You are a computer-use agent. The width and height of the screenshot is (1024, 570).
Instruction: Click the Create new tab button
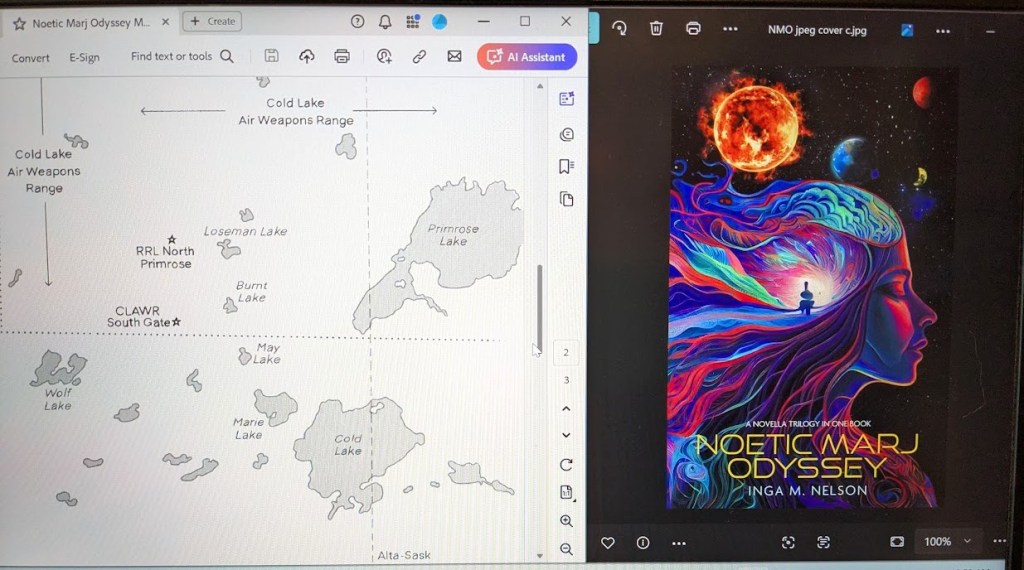(212, 21)
